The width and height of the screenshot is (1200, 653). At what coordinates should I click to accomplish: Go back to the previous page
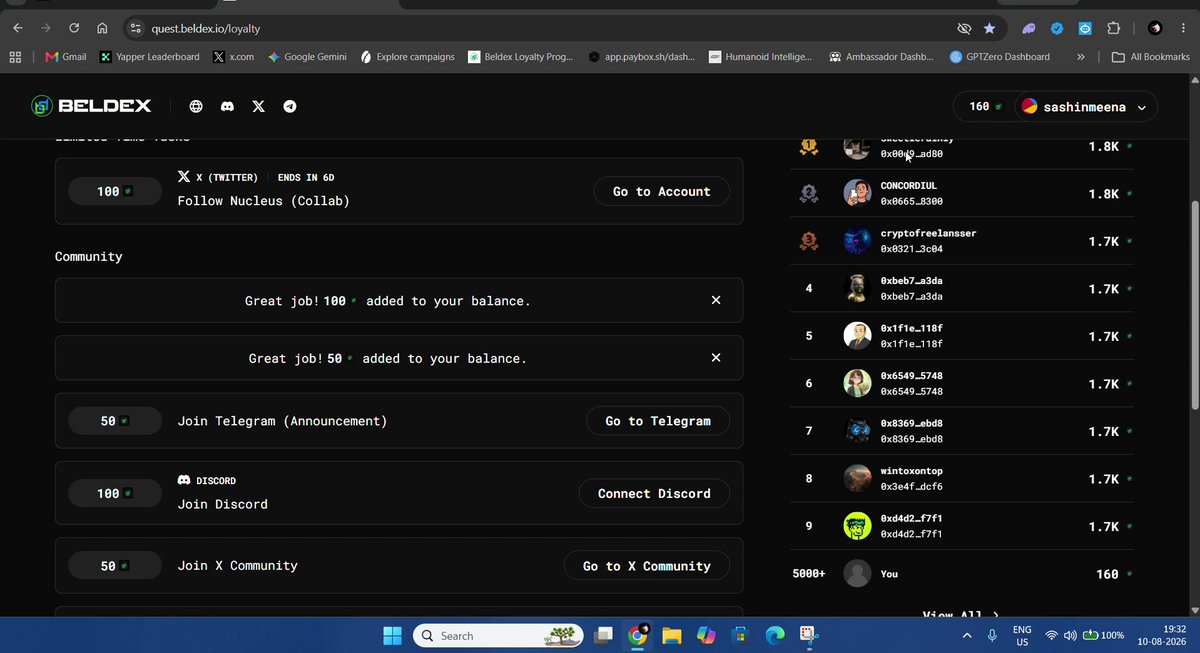(x=18, y=28)
